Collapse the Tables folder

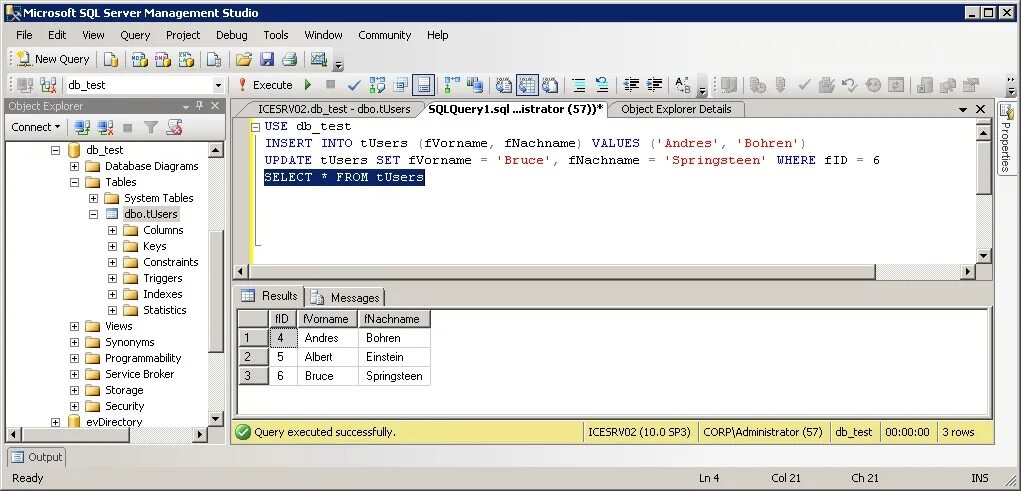[x=74, y=182]
